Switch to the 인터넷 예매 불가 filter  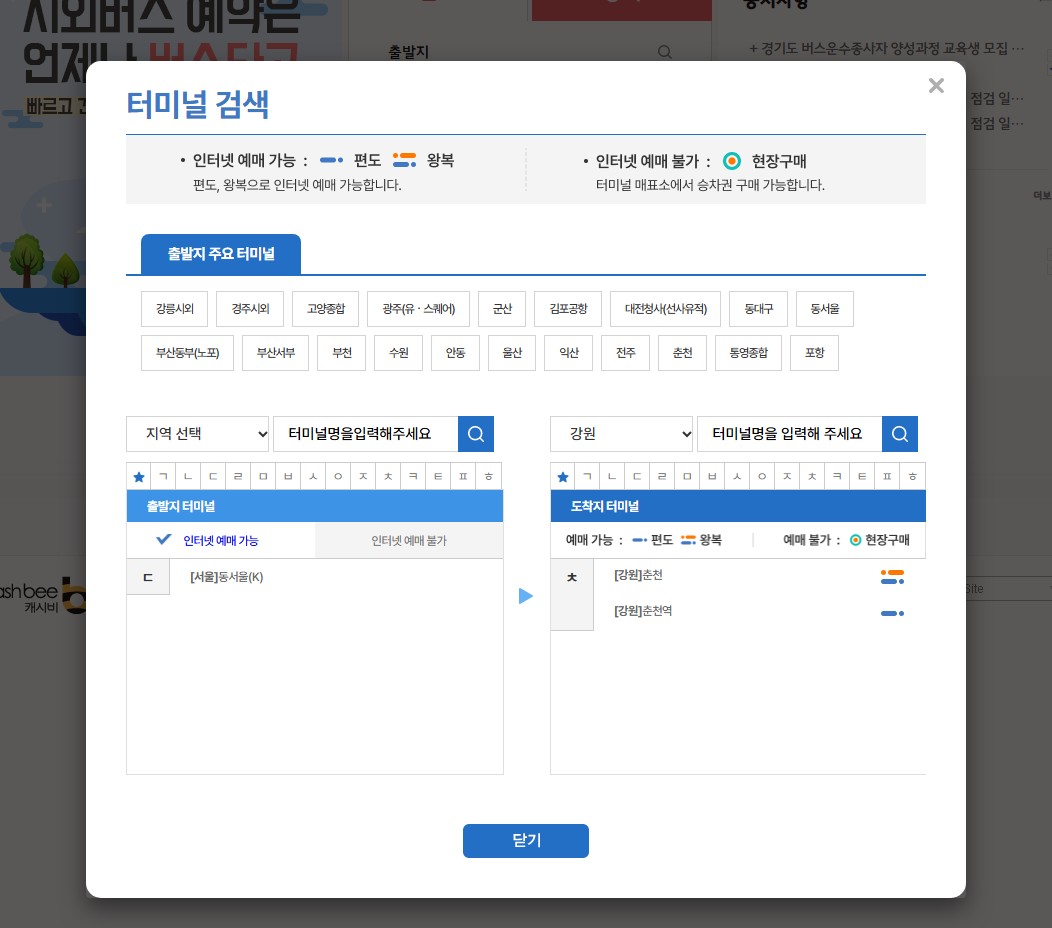click(409, 539)
